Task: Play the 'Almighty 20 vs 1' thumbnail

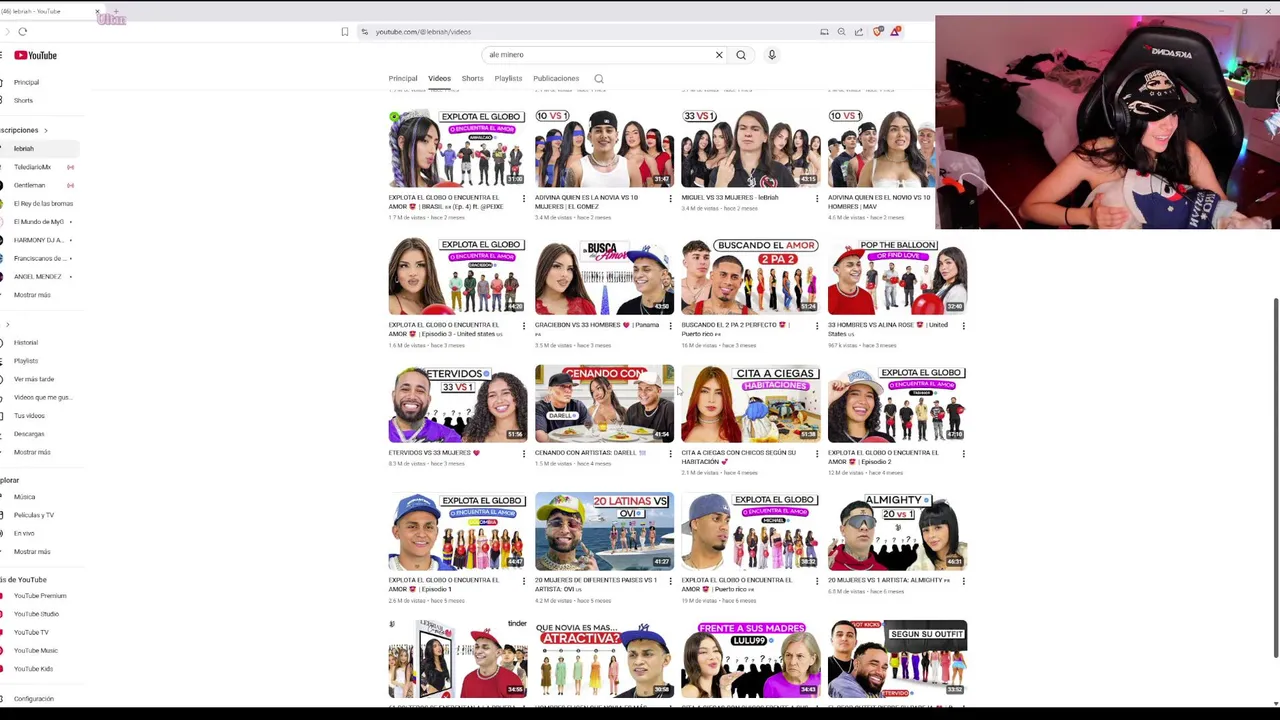Action: (897, 531)
